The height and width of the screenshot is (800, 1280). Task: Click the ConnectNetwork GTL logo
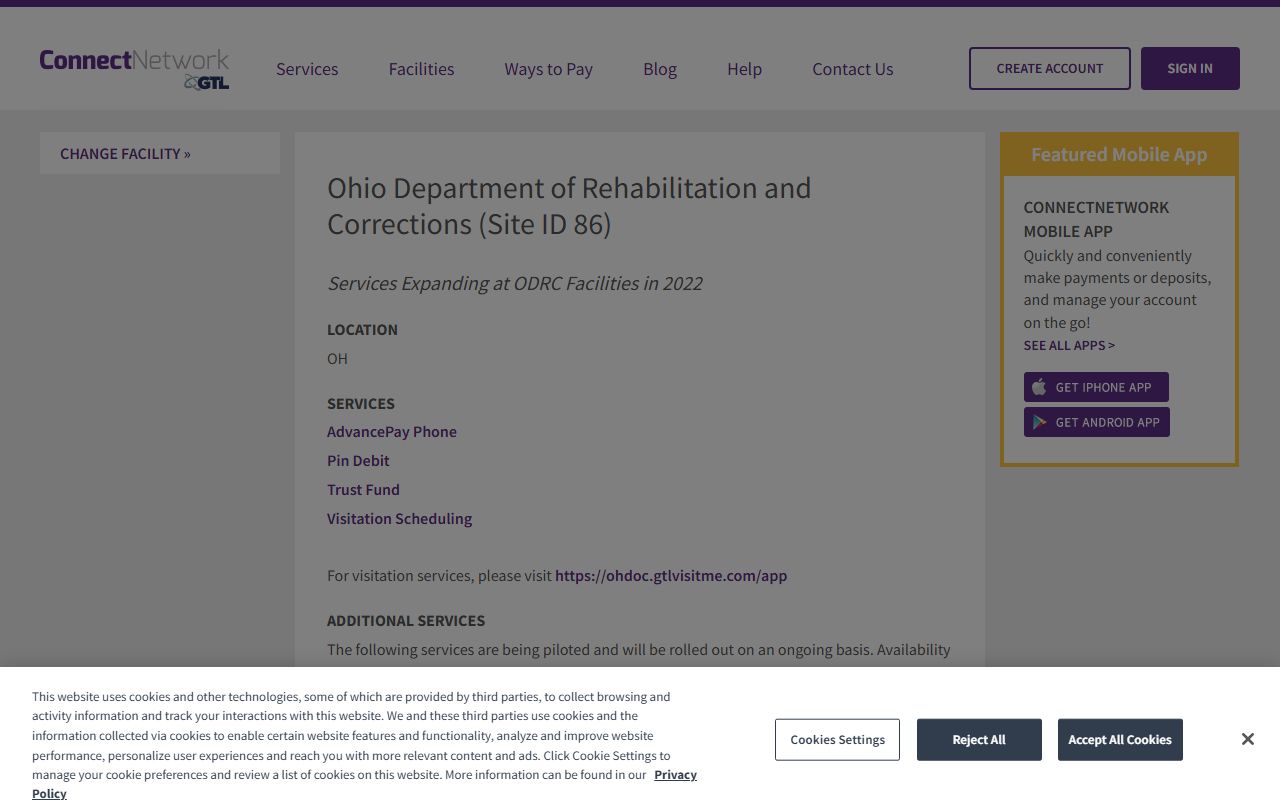click(x=134, y=69)
